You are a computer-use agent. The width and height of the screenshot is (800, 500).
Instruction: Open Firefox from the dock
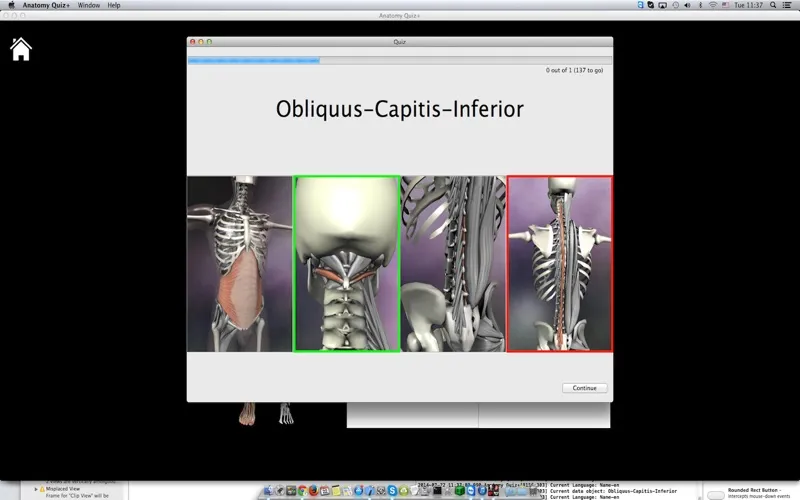314,491
